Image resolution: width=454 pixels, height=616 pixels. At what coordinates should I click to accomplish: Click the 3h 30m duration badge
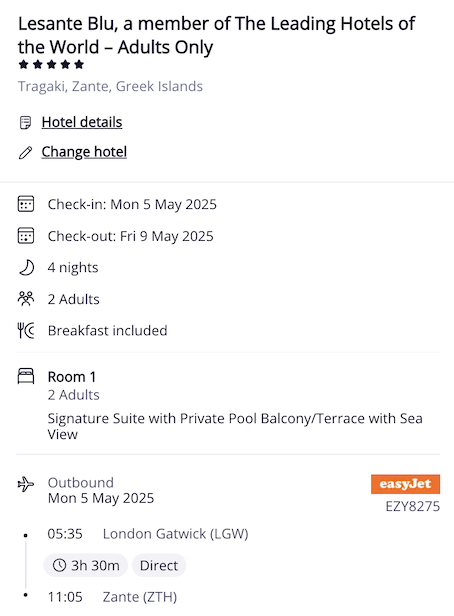pos(86,565)
